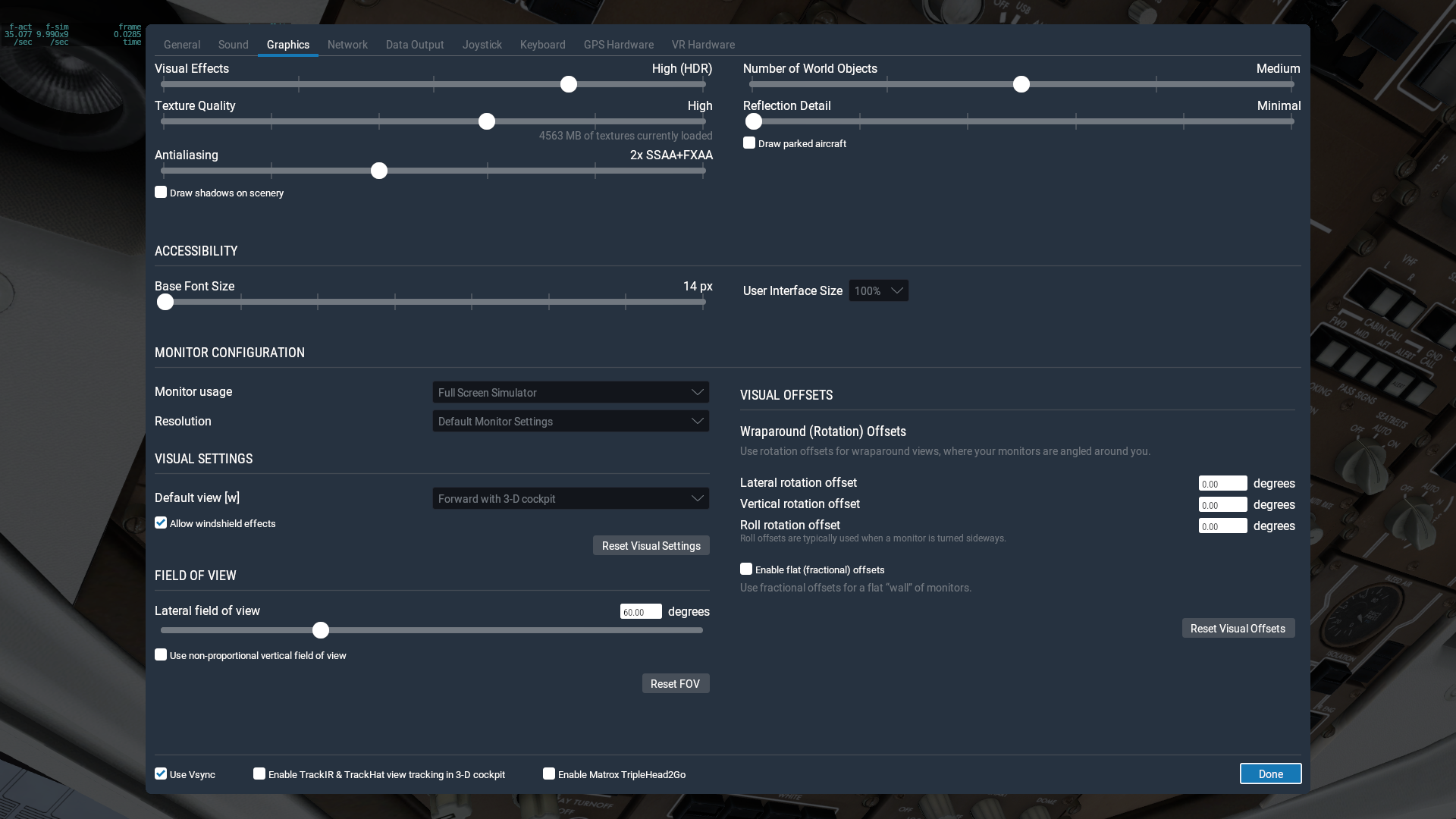Click the Reset Visual Settings button
This screenshot has width=1456, height=819.
pyautogui.click(x=651, y=545)
